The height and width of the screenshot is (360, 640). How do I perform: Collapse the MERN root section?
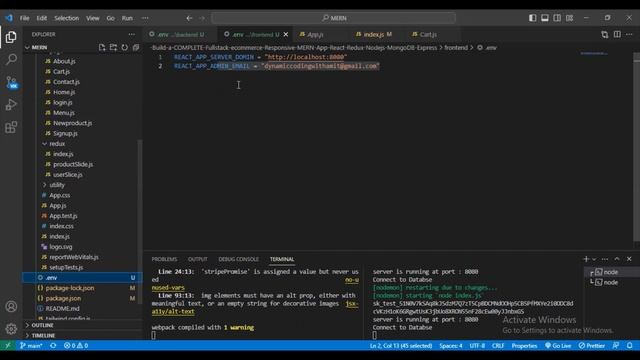pyautogui.click(x=39, y=47)
